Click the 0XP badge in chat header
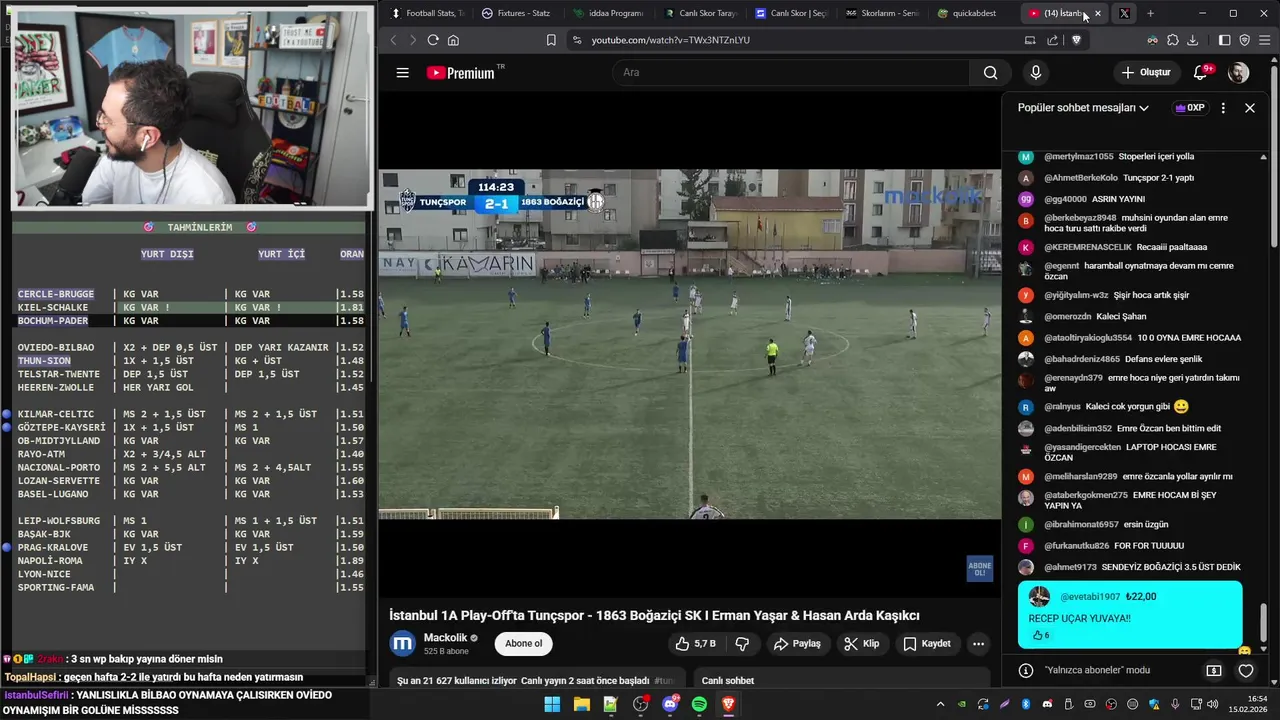This screenshot has width=1280, height=720. (x=1189, y=108)
